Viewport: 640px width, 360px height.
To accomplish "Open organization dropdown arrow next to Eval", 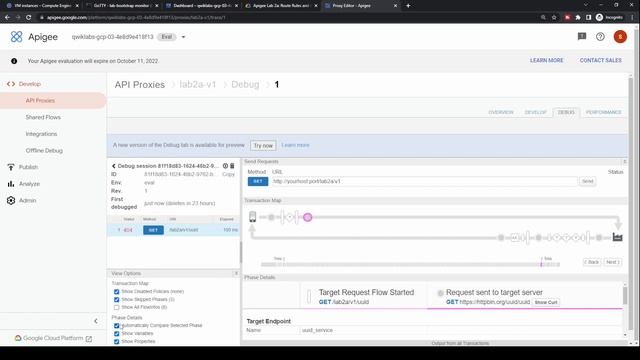I will tap(183, 37).
